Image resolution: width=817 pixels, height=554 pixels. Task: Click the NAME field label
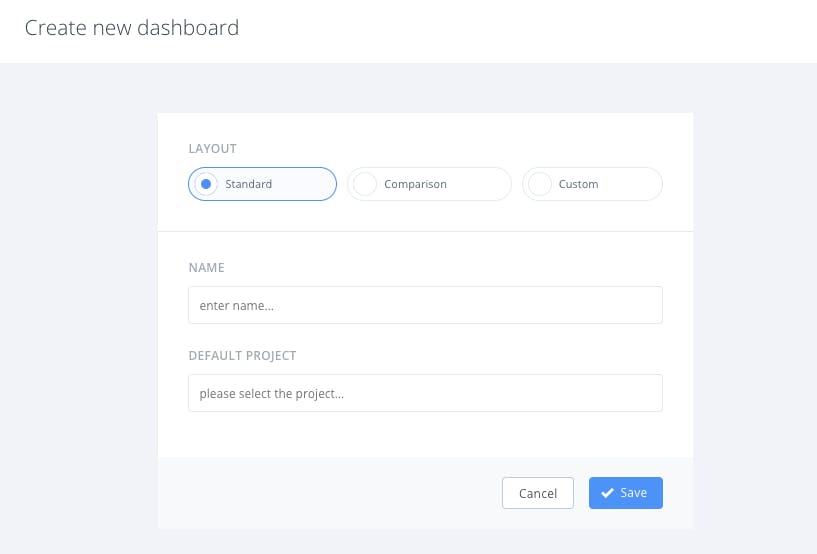(206, 267)
